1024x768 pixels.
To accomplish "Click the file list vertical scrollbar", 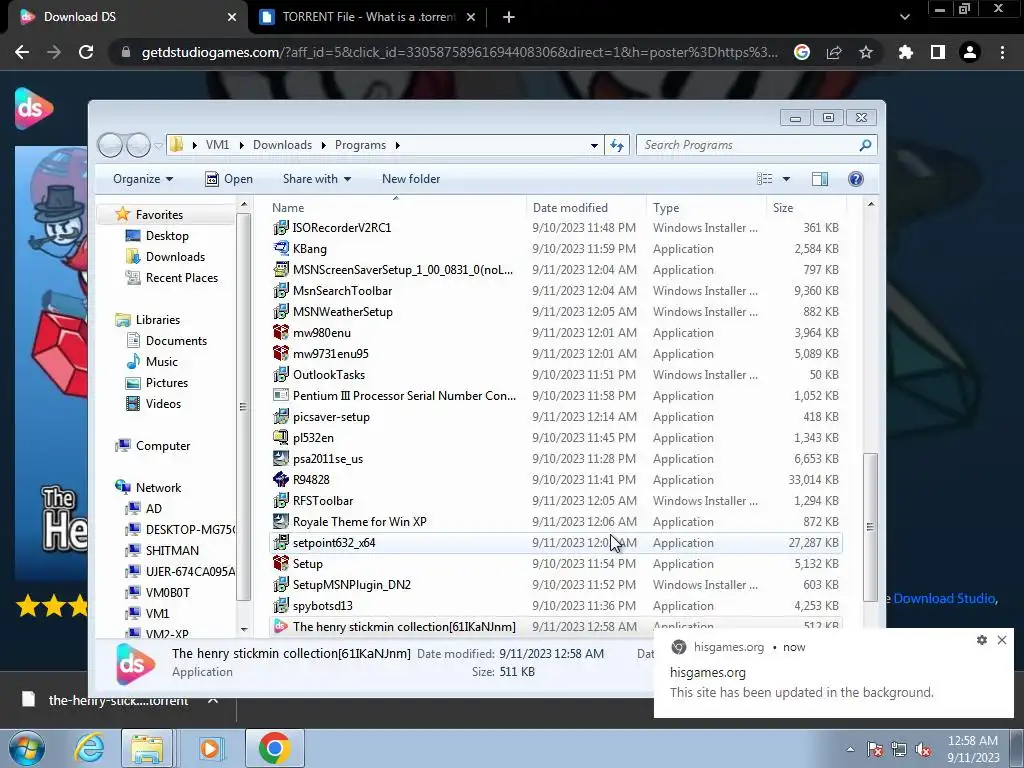I will point(870,526).
